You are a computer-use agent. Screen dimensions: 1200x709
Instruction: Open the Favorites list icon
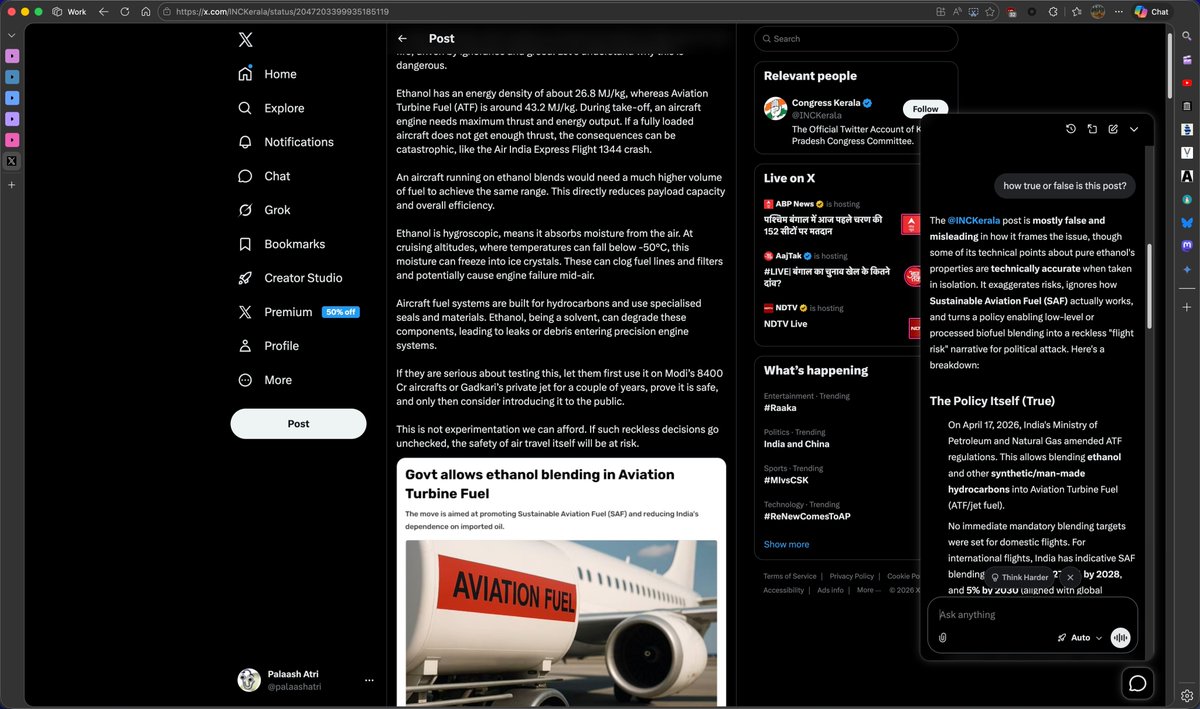[x=1076, y=12]
